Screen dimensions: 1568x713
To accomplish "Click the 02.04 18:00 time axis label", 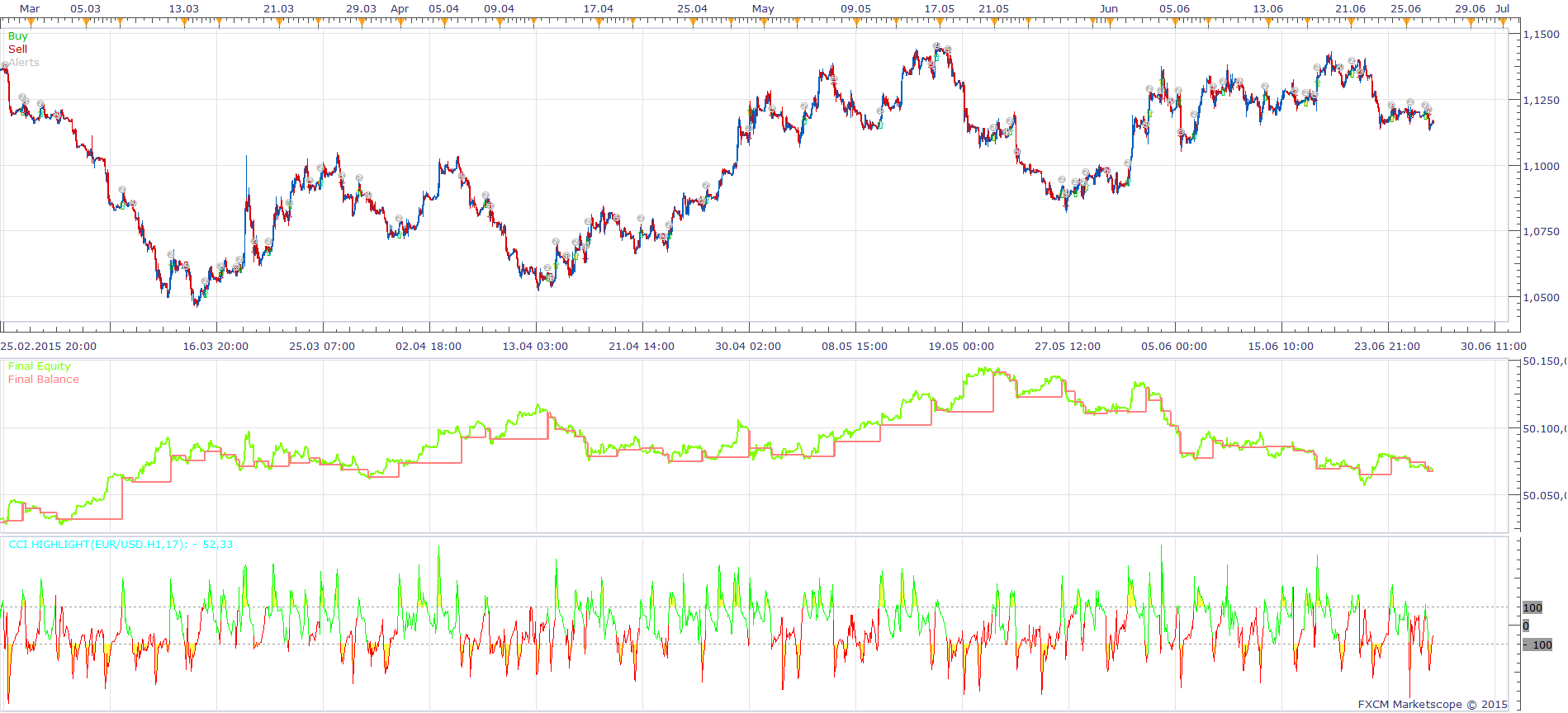I will coord(429,347).
